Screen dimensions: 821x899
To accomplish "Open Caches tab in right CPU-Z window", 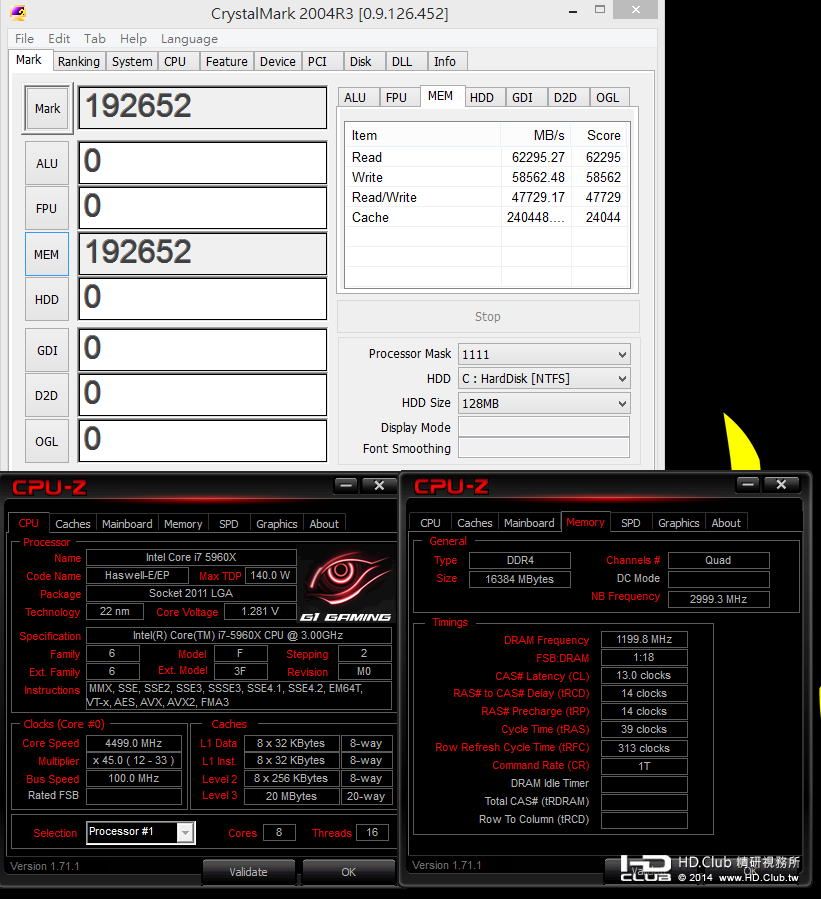I will (x=475, y=522).
